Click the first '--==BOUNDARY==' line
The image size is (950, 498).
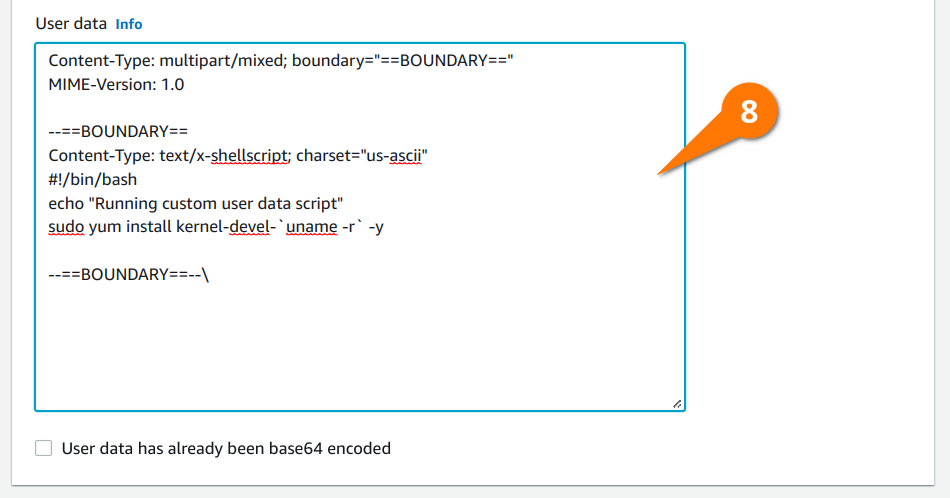pyautogui.click(x=118, y=131)
